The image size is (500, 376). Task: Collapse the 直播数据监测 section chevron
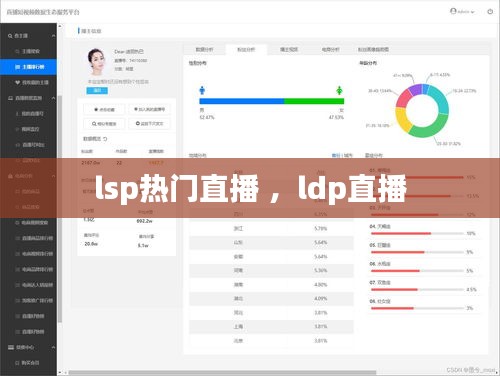pyautogui.click(x=53, y=98)
